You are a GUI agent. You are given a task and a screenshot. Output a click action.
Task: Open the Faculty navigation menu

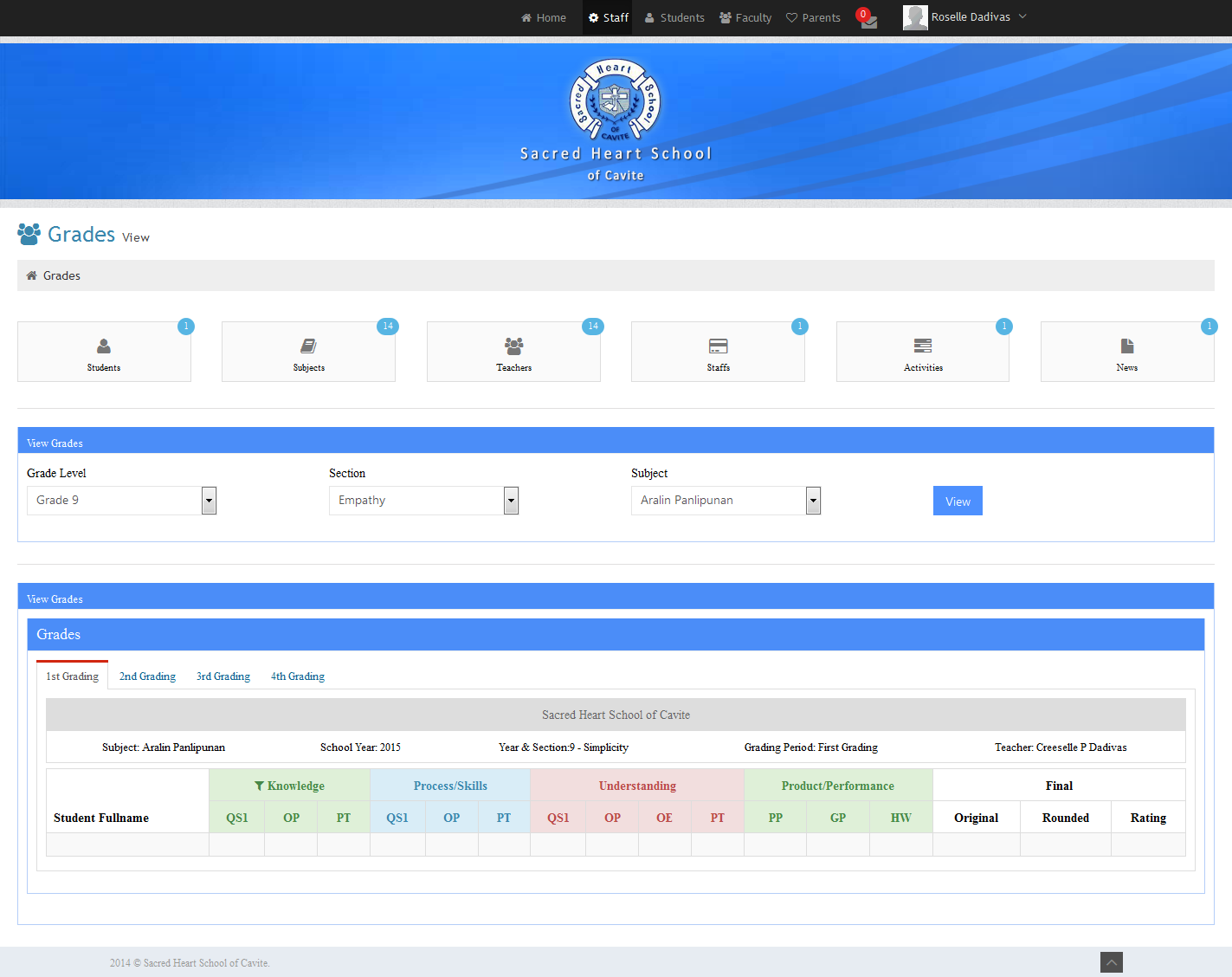[x=745, y=17]
